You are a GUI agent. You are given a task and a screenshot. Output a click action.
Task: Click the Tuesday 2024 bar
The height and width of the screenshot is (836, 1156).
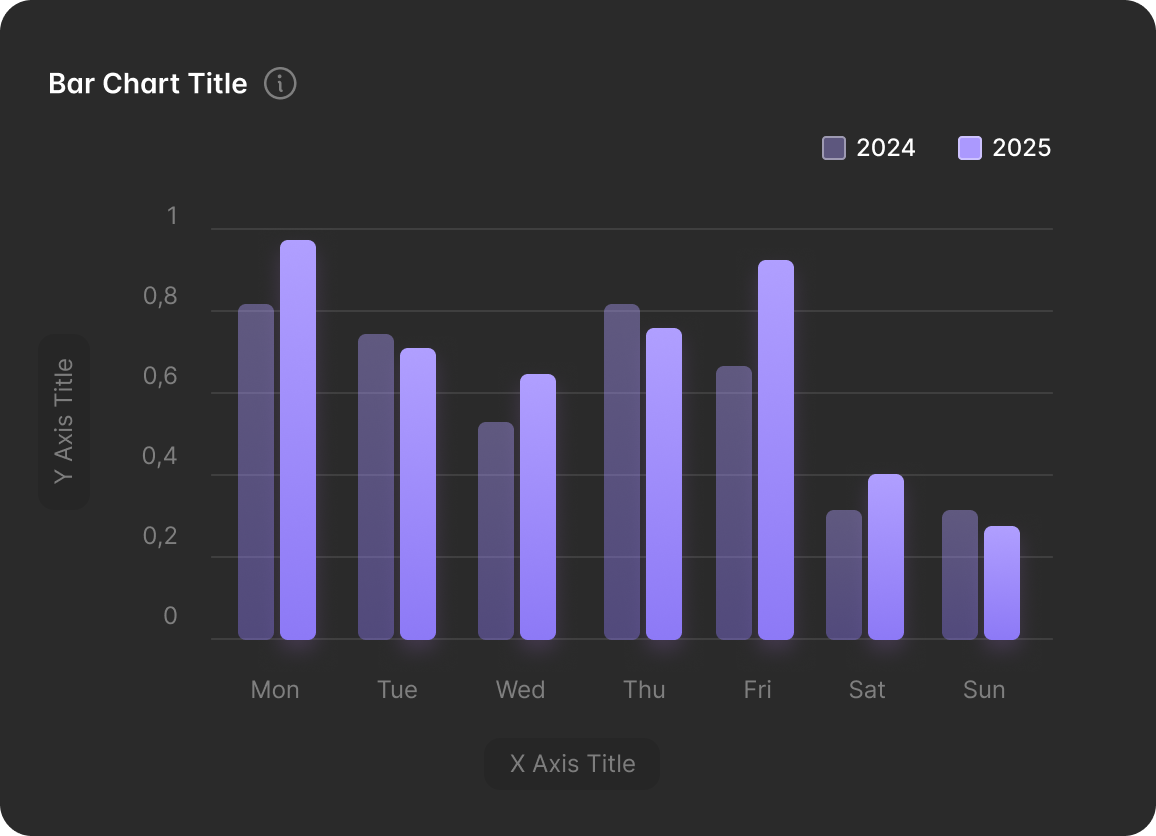coord(376,487)
